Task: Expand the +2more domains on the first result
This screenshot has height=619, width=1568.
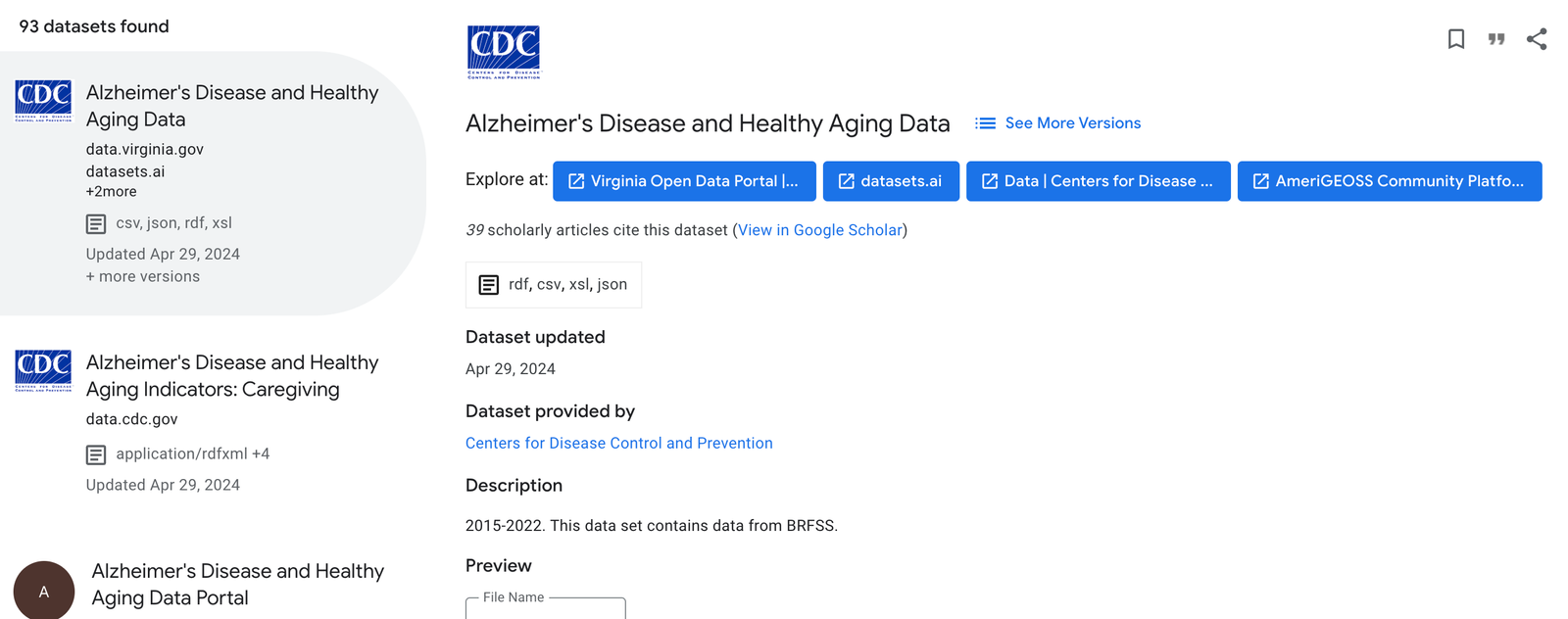Action: tap(111, 191)
